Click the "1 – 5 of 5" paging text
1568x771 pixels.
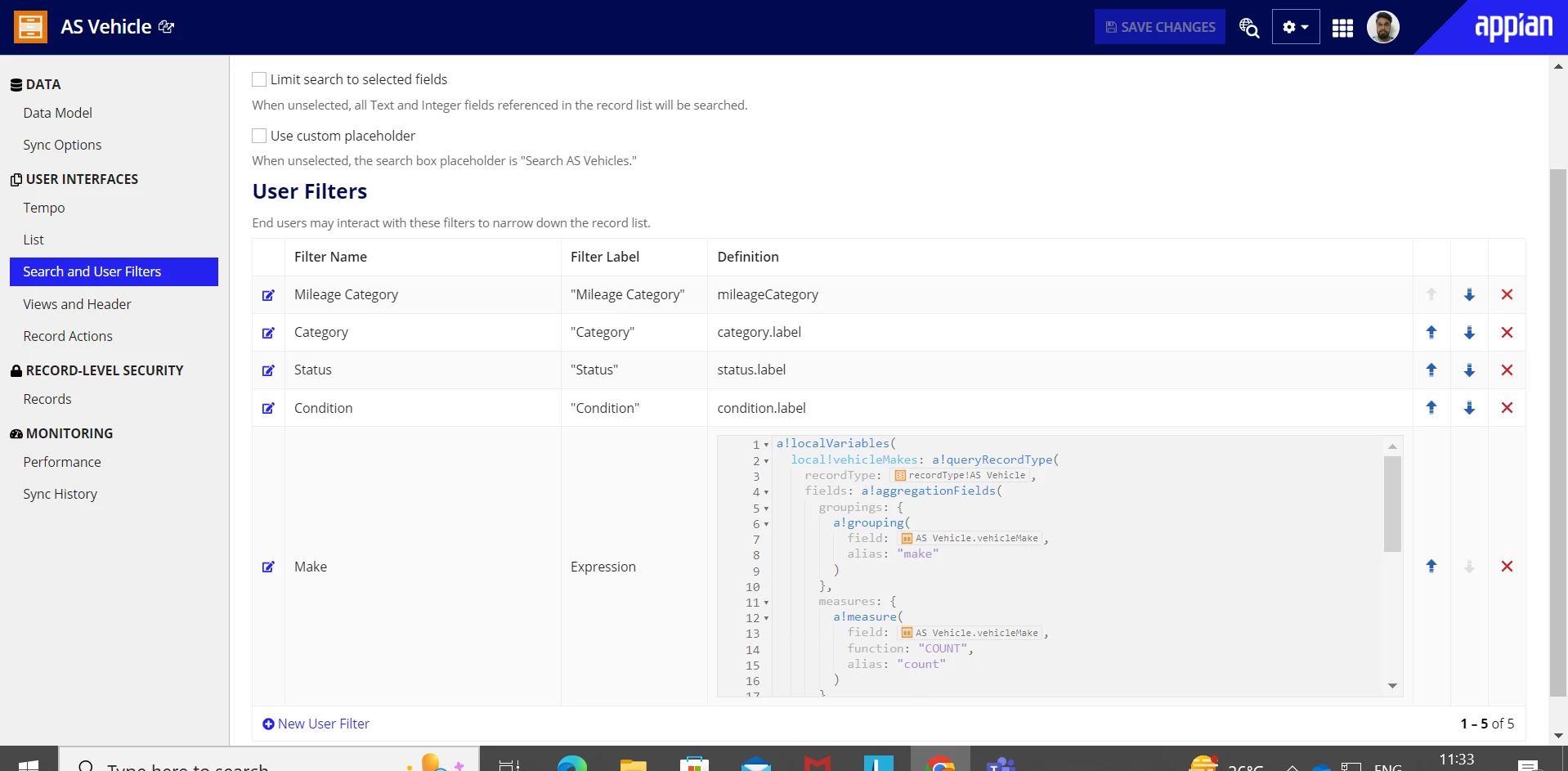pos(1487,724)
